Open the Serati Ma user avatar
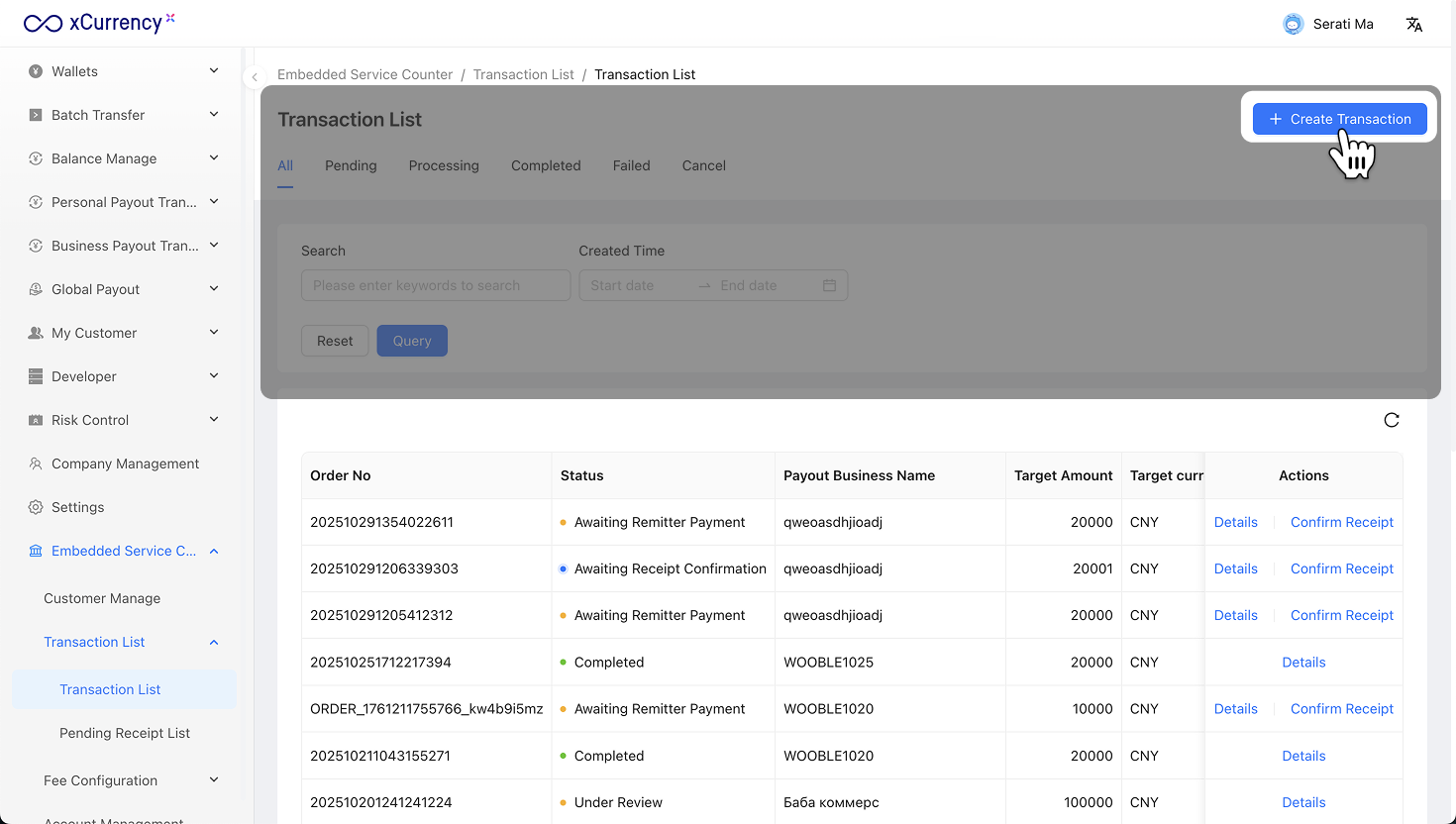 pyautogui.click(x=1293, y=24)
